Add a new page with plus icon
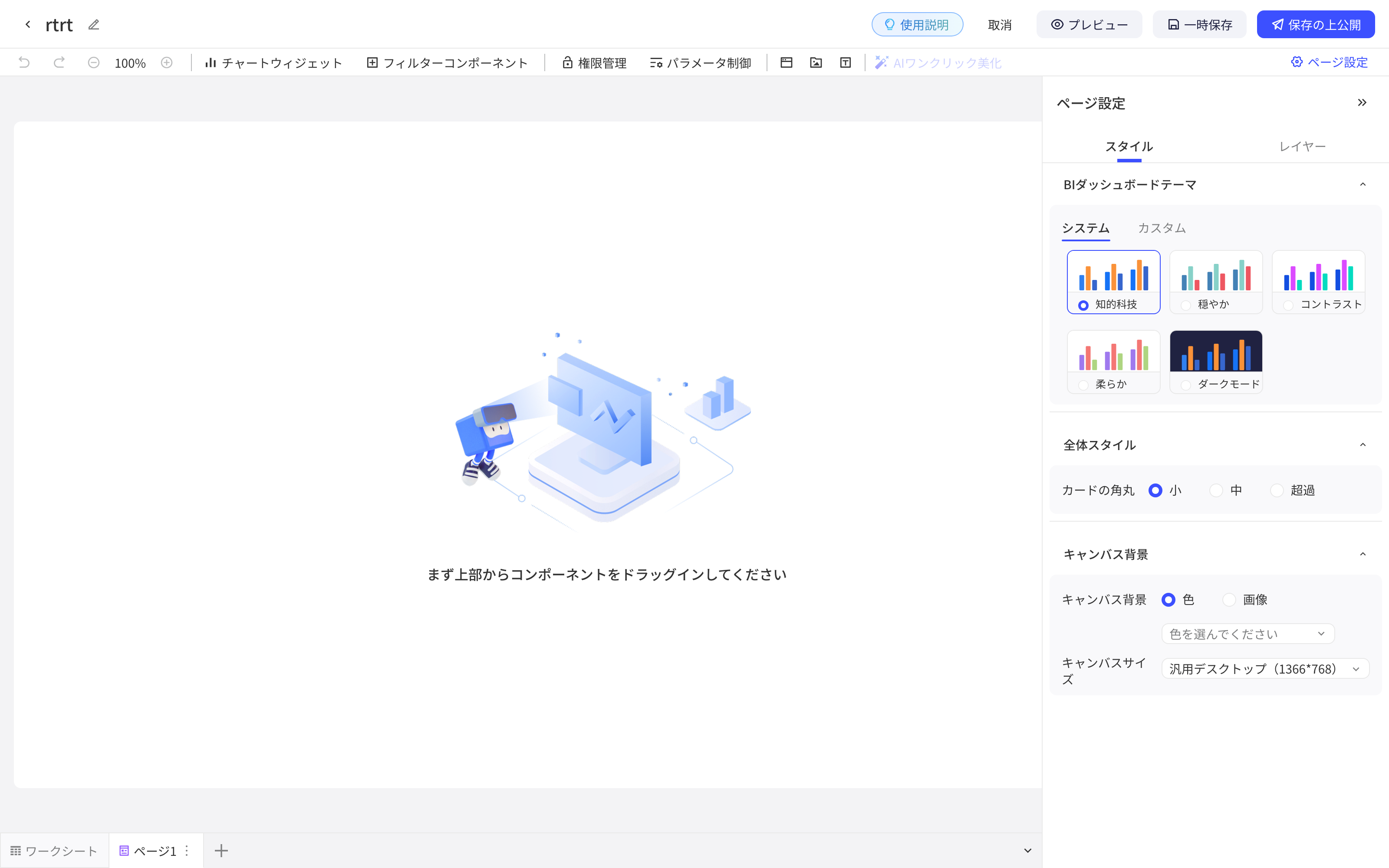The height and width of the screenshot is (868, 1389). 221,851
